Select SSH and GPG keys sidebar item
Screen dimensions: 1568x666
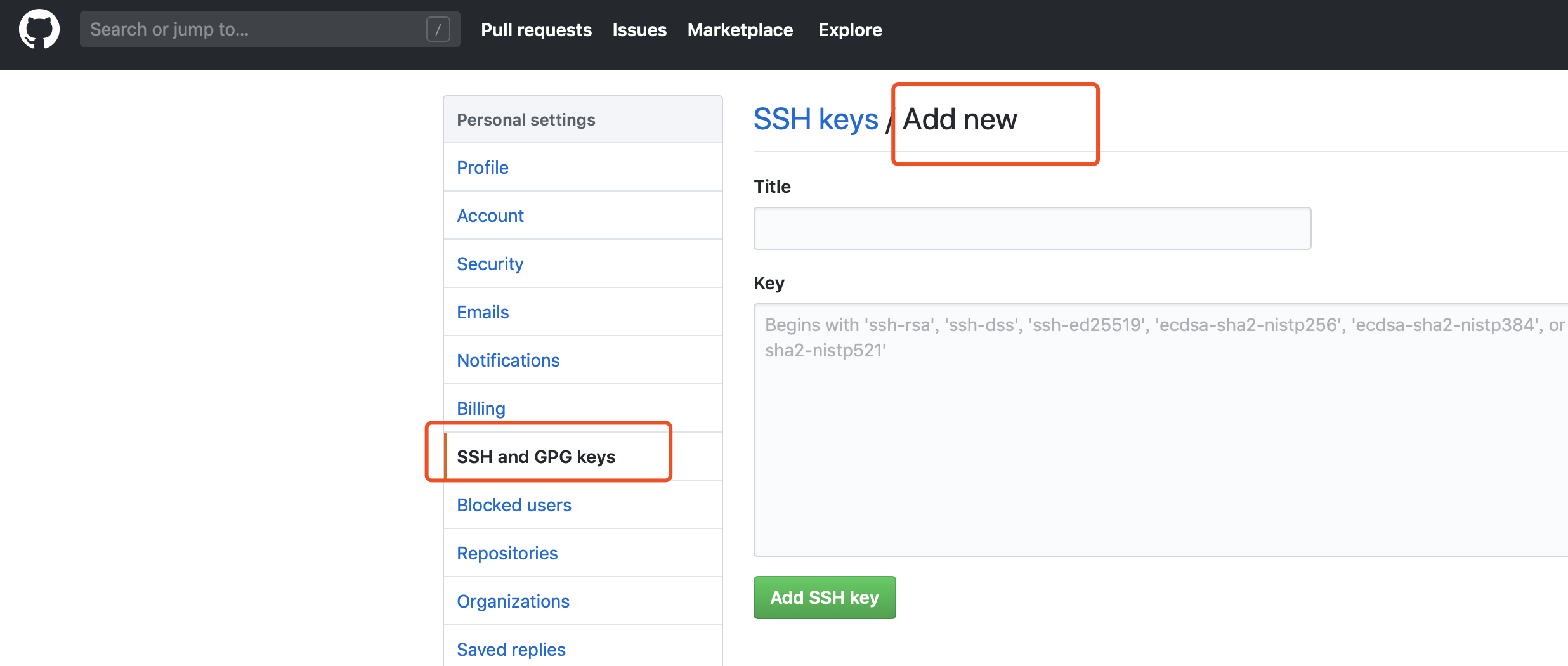(583, 457)
